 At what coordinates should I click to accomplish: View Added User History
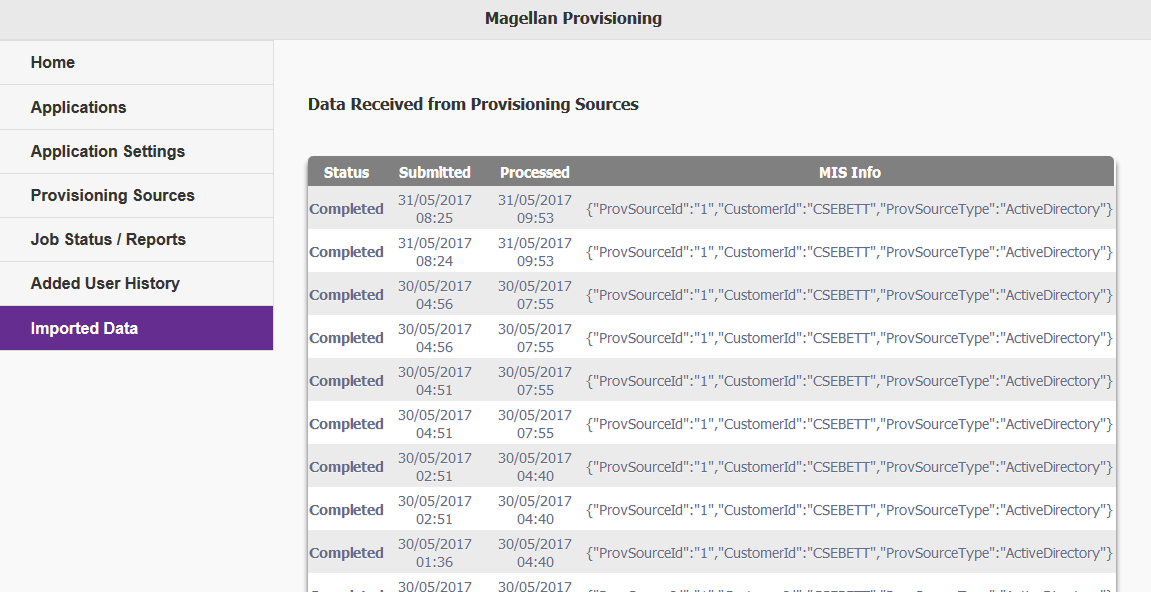click(x=137, y=284)
